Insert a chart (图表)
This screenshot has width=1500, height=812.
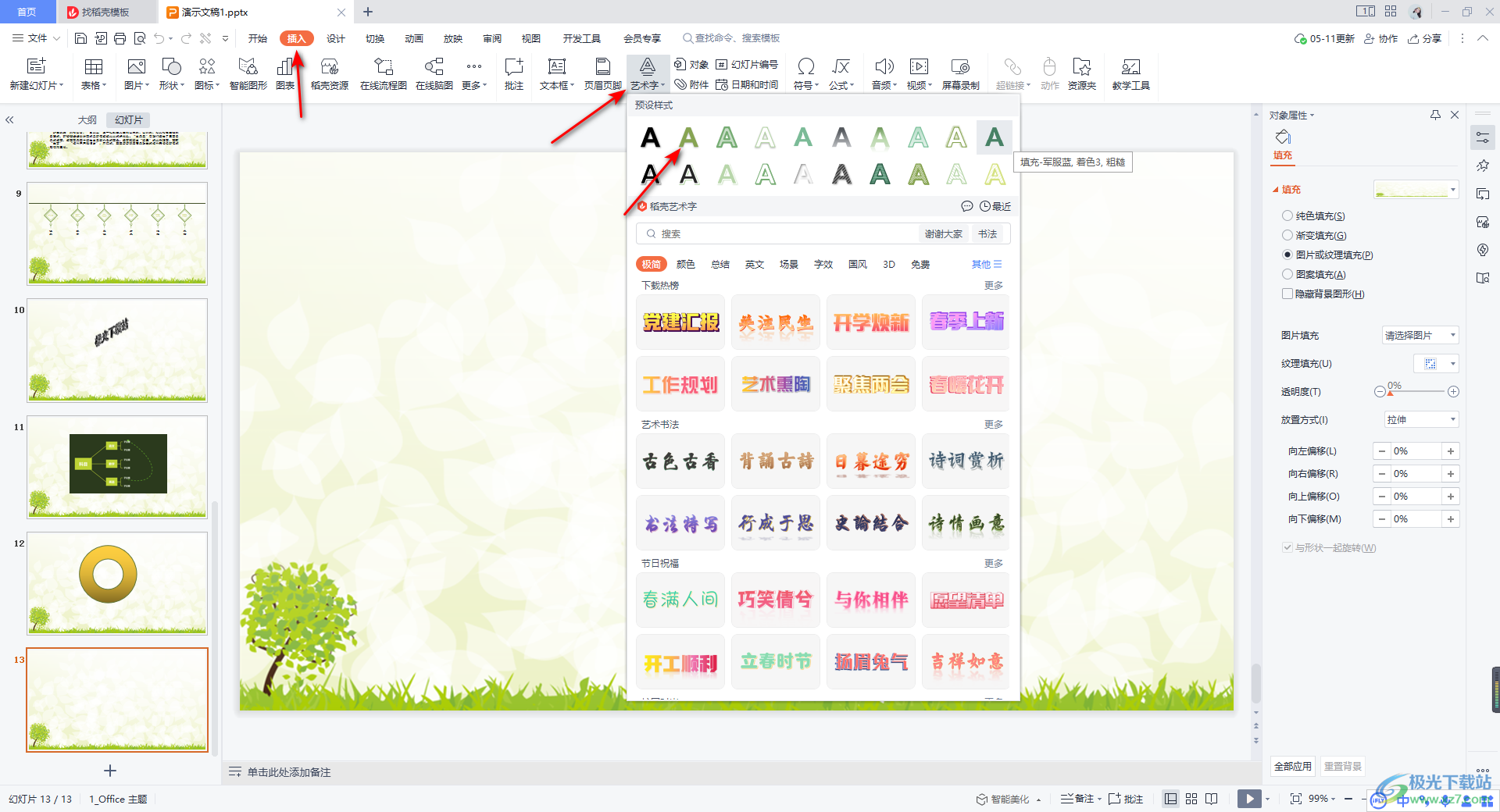pyautogui.click(x=285, y=74)
